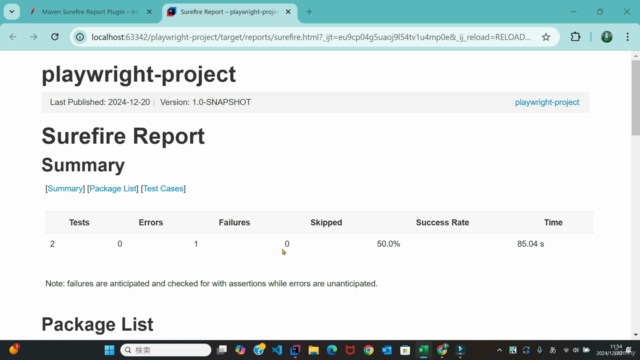The image size is (640, 360).
Task: Open Task View on the taskbar
Action: click(x=222, y=350)
